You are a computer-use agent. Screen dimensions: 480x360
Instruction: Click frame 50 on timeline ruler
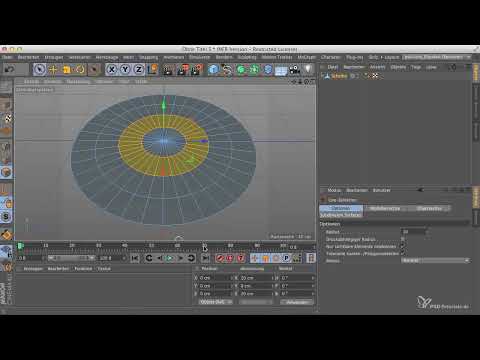(151, 246)
